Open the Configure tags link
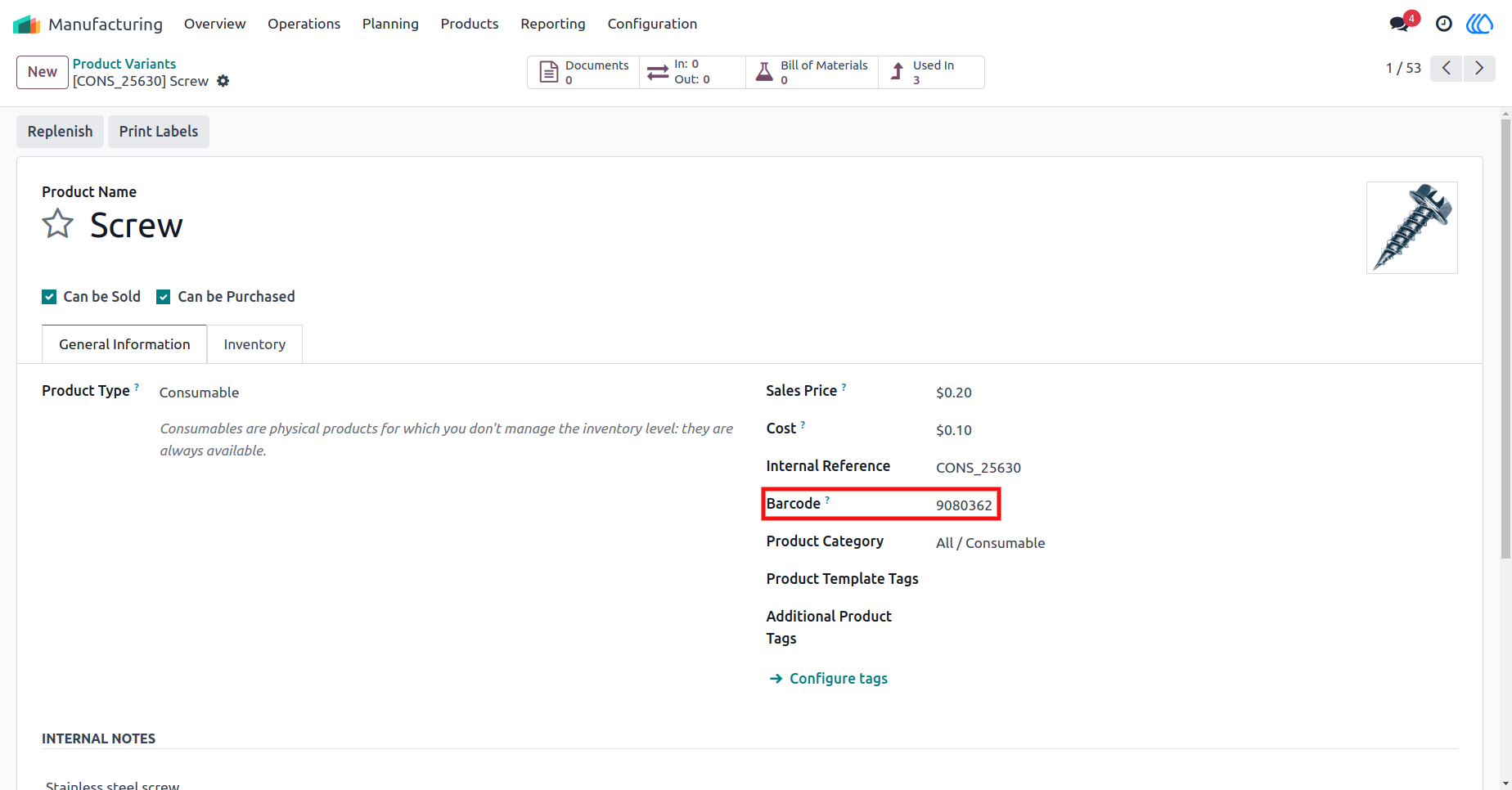The width and height of the screenshot is (1512, 790). (829, 679)
